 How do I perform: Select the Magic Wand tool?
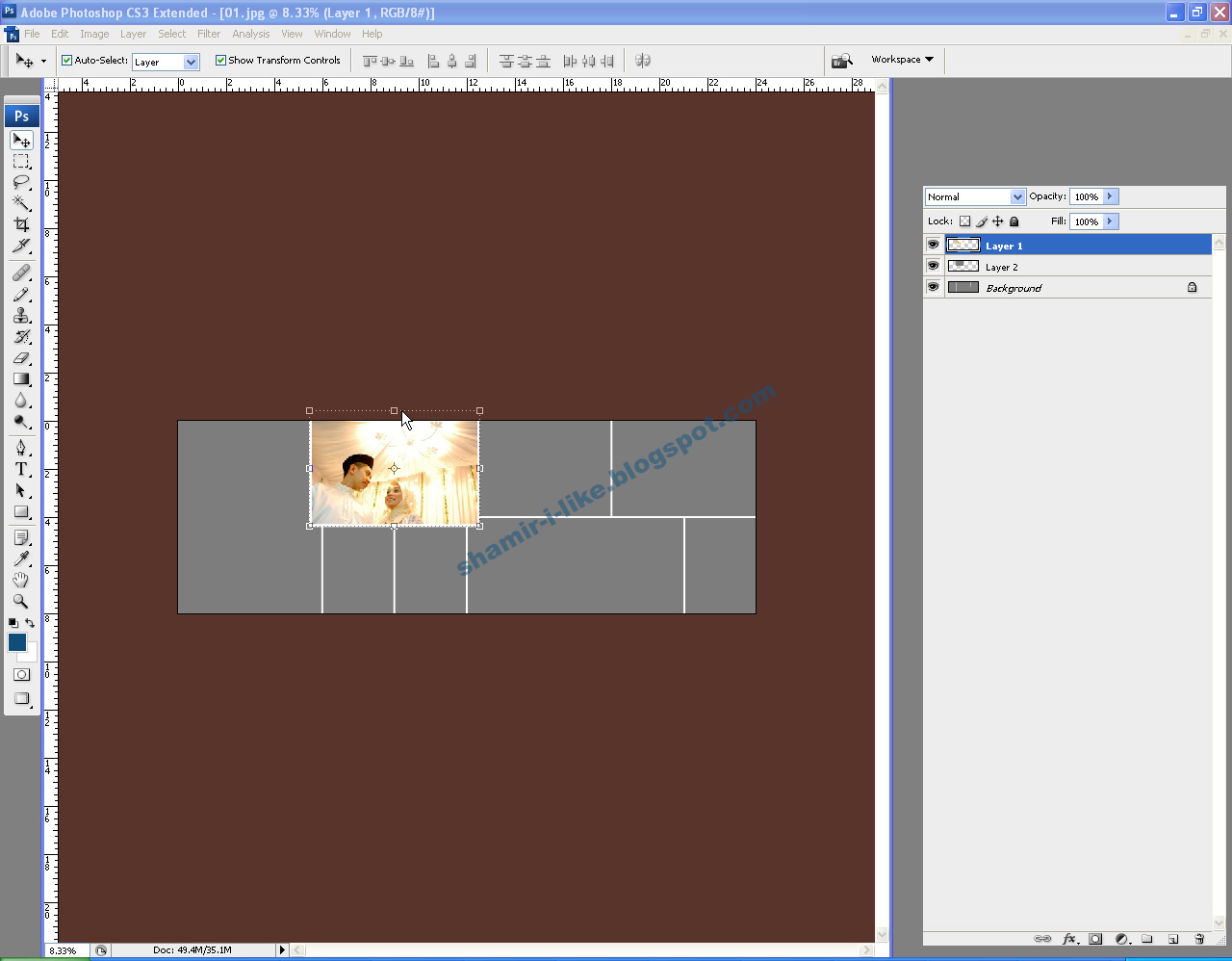tap(21, 203)
